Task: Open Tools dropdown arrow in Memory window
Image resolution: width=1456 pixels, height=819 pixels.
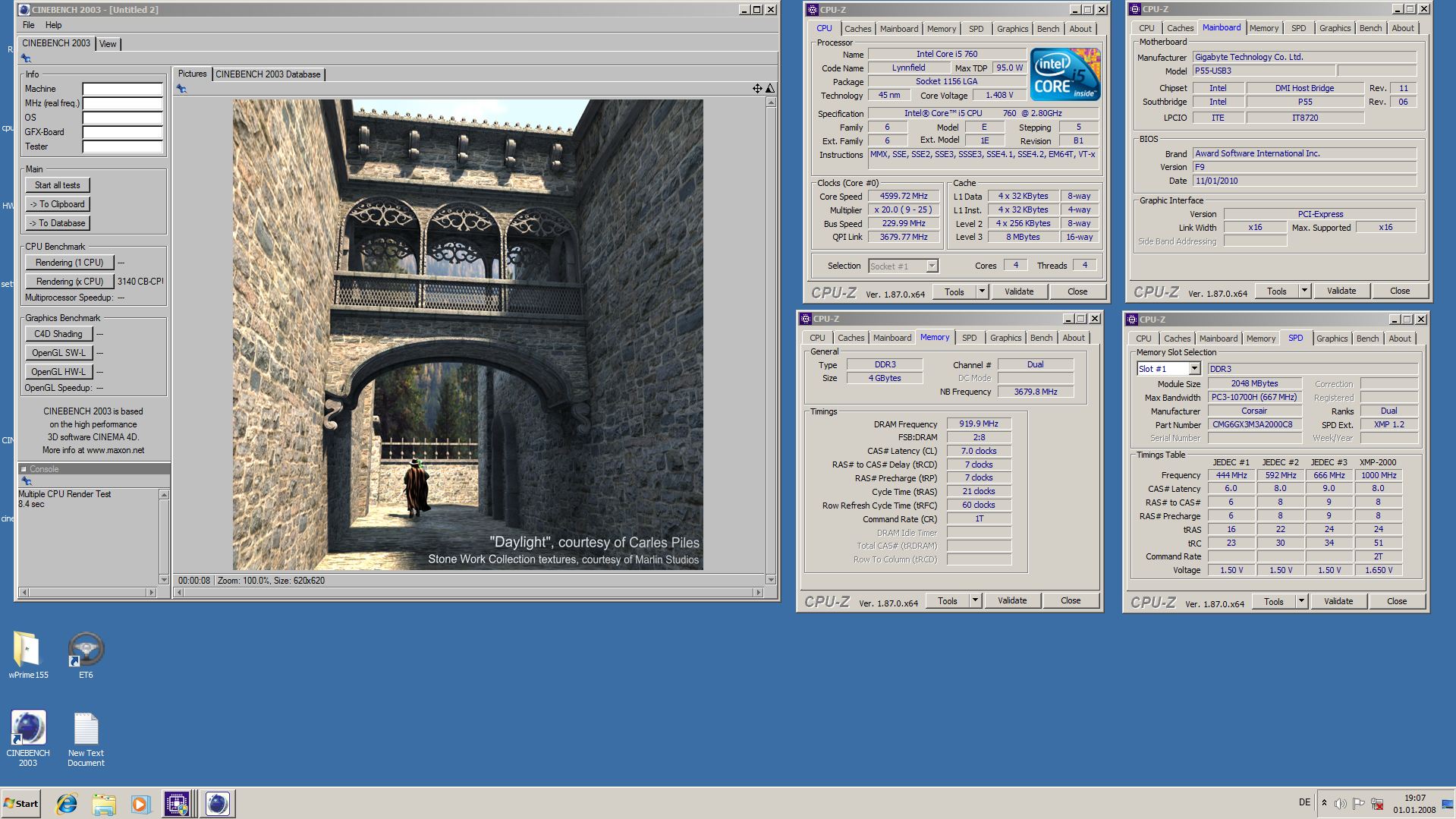Action: 975,600
